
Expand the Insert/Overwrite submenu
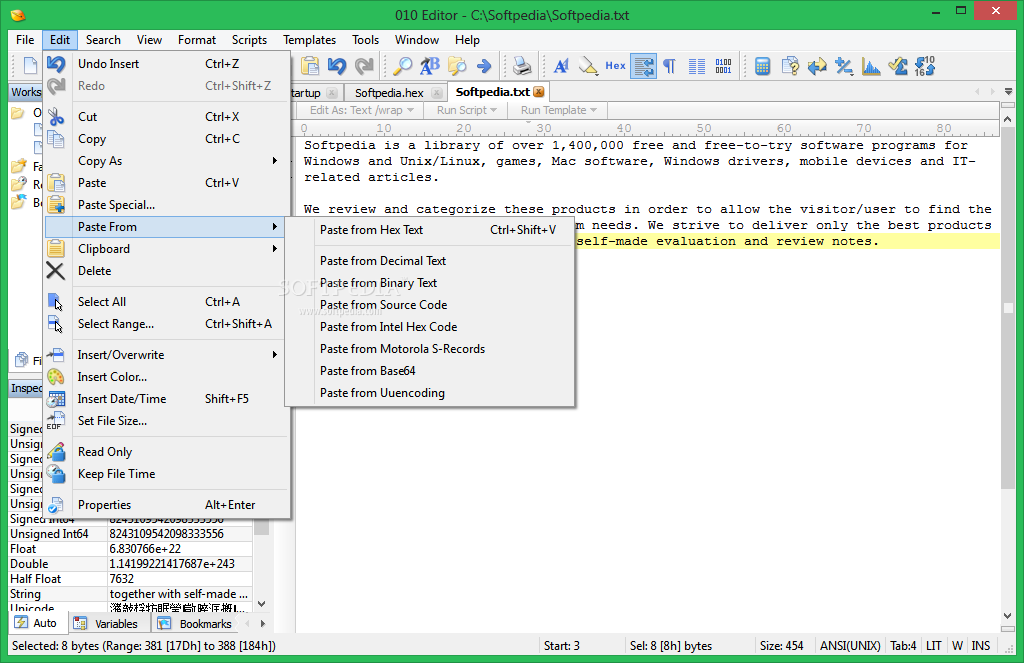[x=167, y=355]
